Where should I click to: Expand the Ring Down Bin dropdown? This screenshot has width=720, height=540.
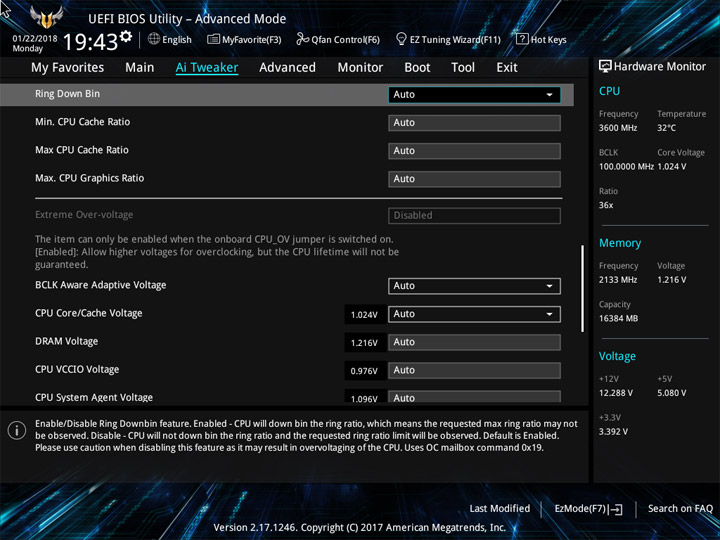[x=474, y=95]
